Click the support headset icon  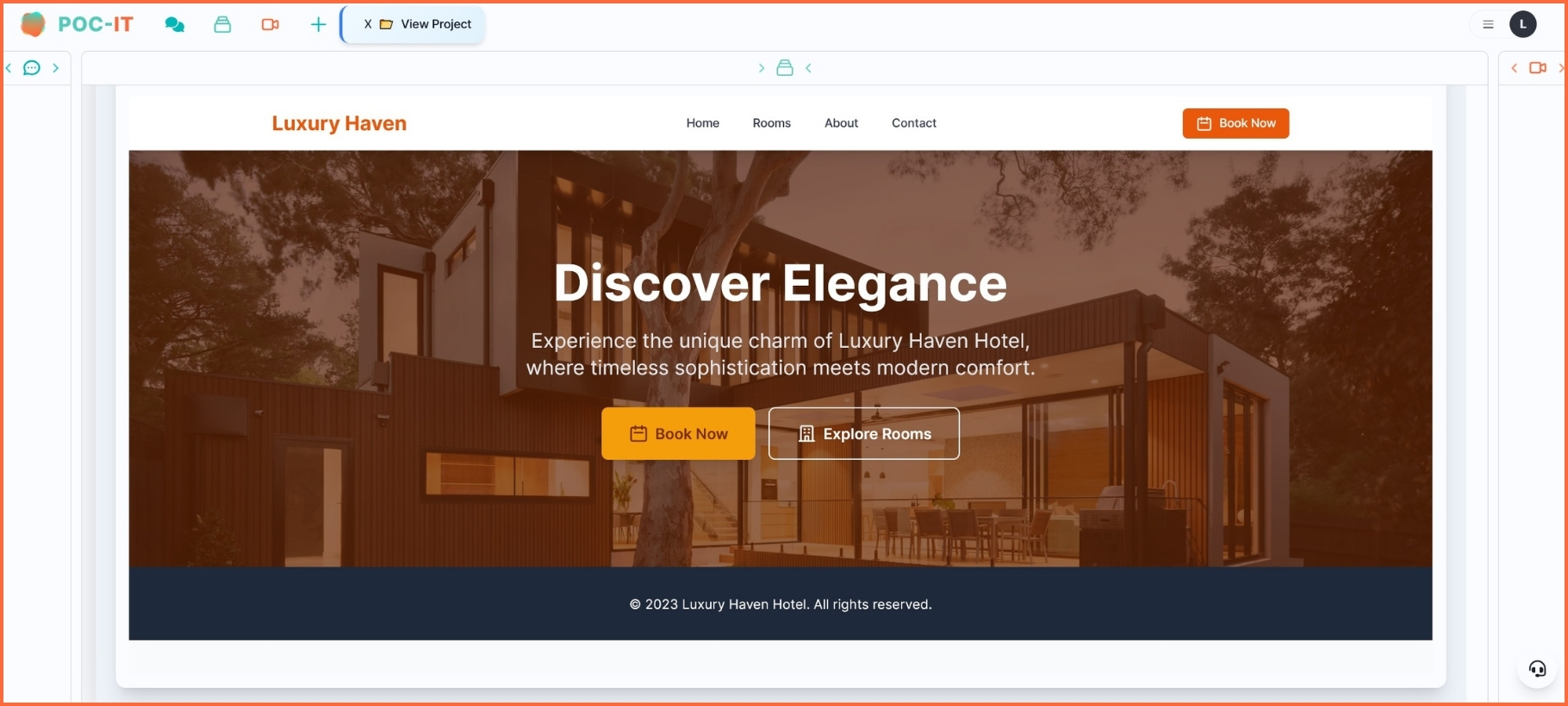click(1537, 669)
